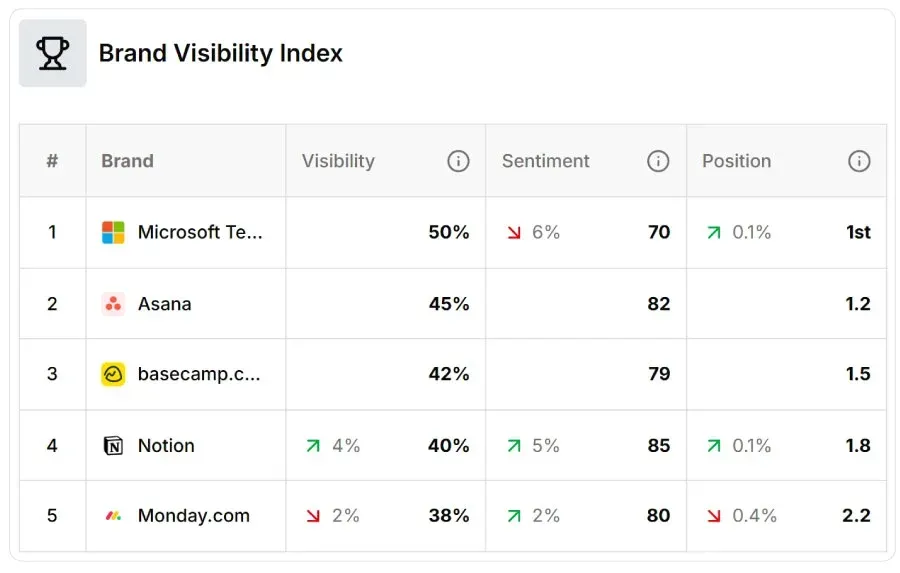
Task: Open the Notion brand name
Action: [166, 446]
